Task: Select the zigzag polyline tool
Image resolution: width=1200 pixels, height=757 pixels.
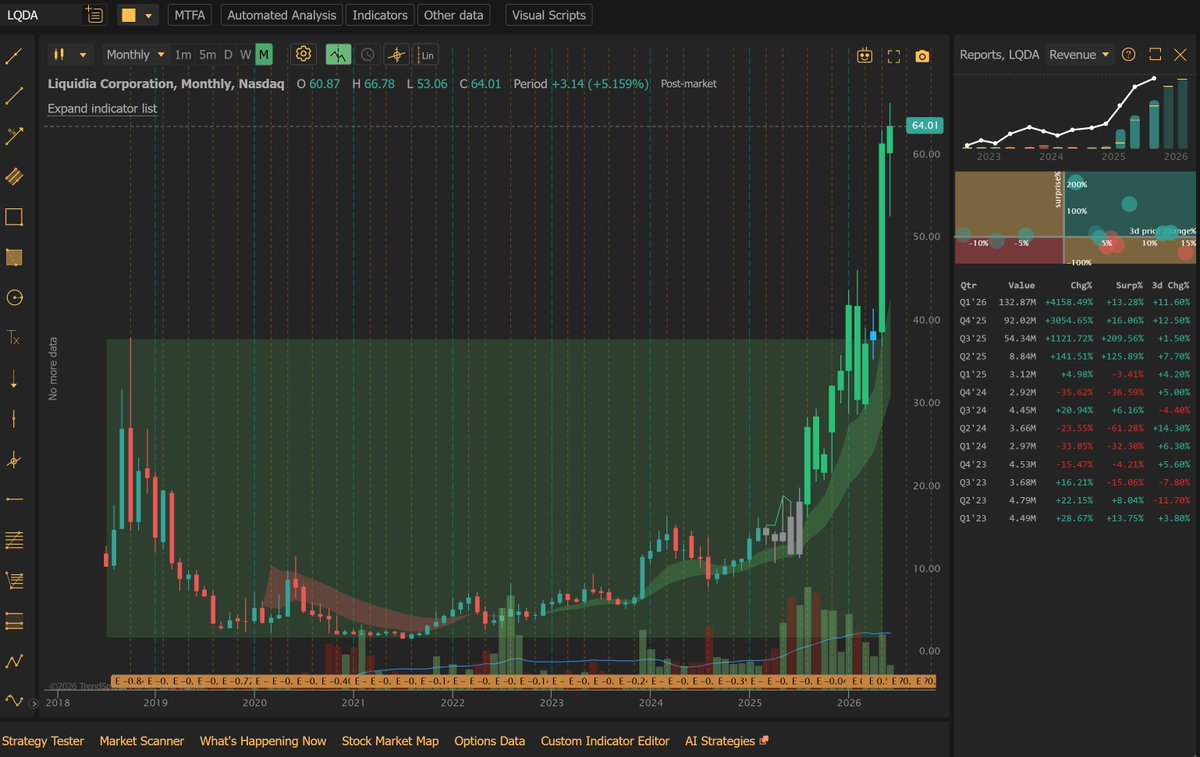Action: pyautogui.click(x=14, y=661)
